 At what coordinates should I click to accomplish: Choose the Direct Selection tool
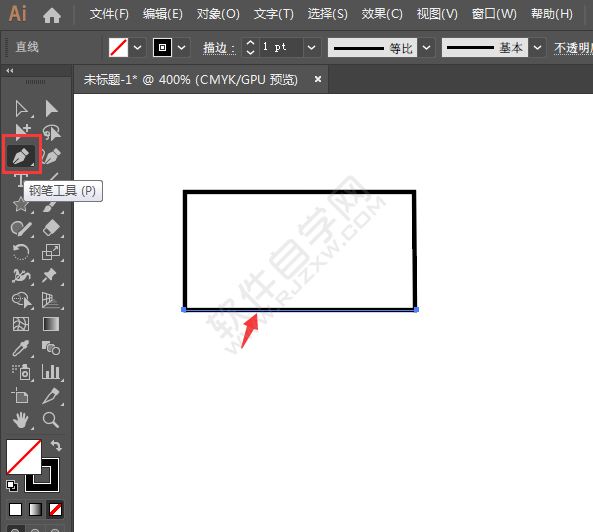51,109
